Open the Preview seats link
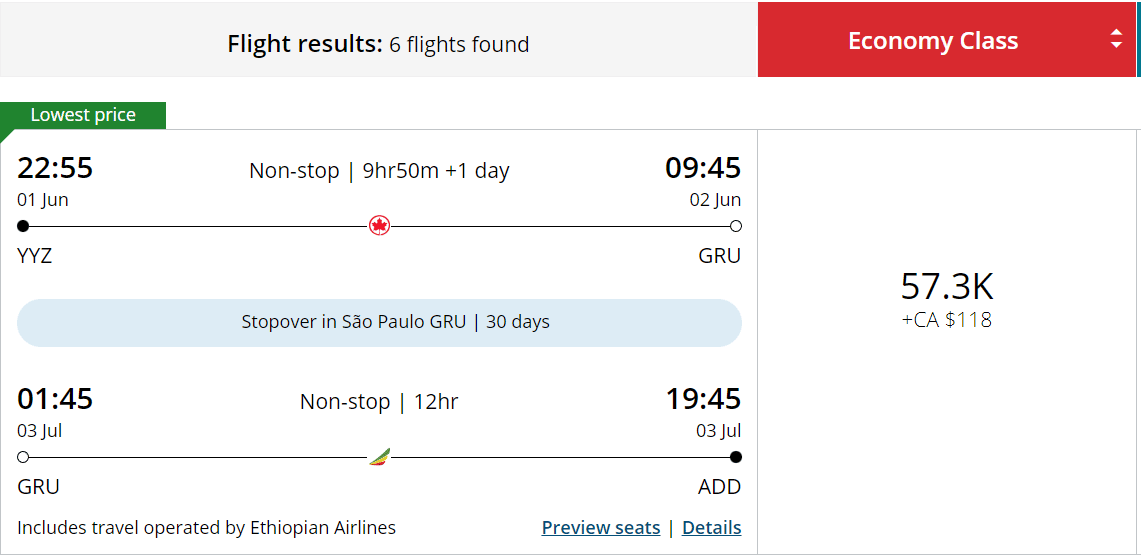This screenshot has width=1141, height=559. coord(600,527)
